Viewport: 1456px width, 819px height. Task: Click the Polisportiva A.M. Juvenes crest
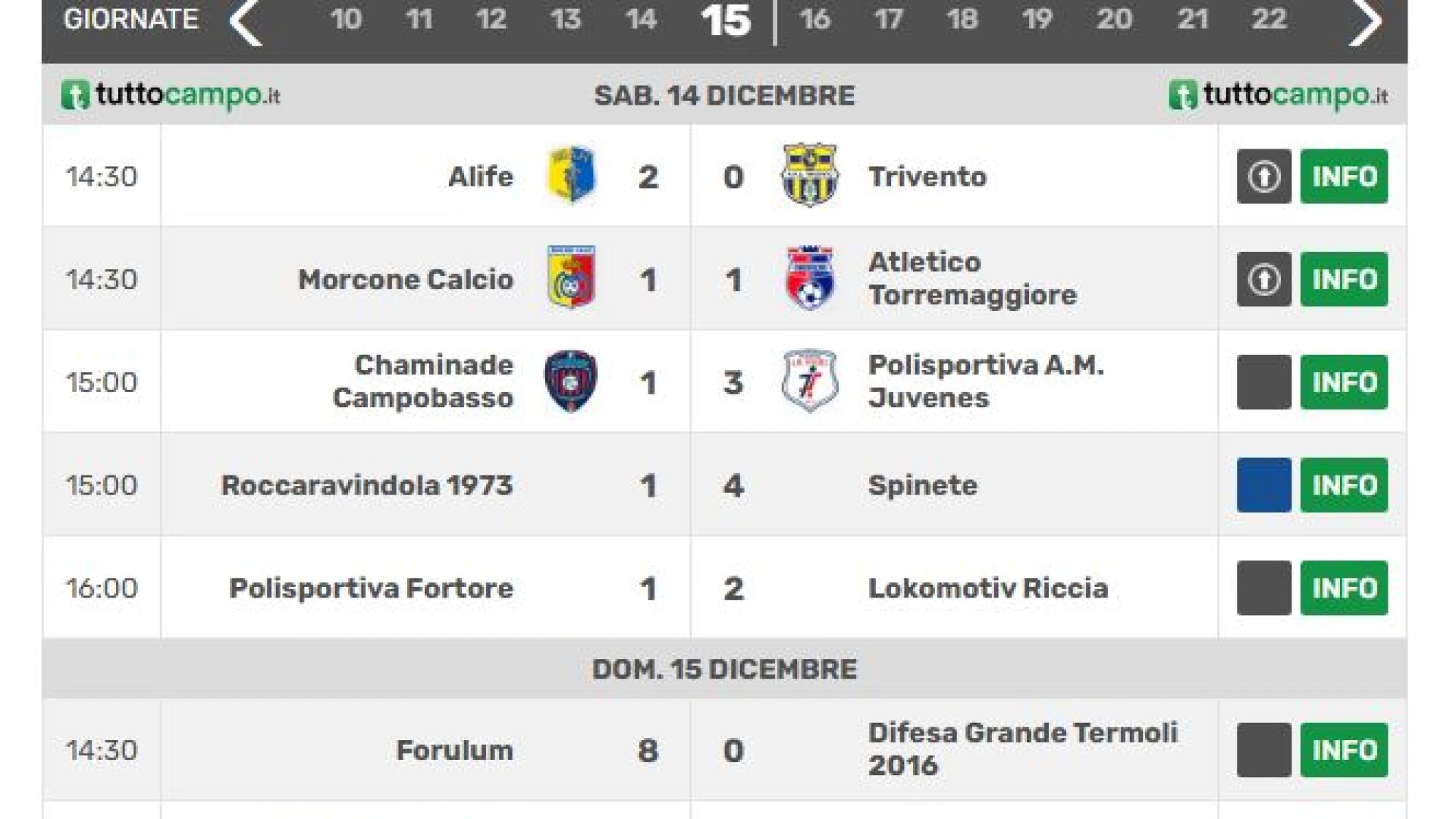click(809, 381)
